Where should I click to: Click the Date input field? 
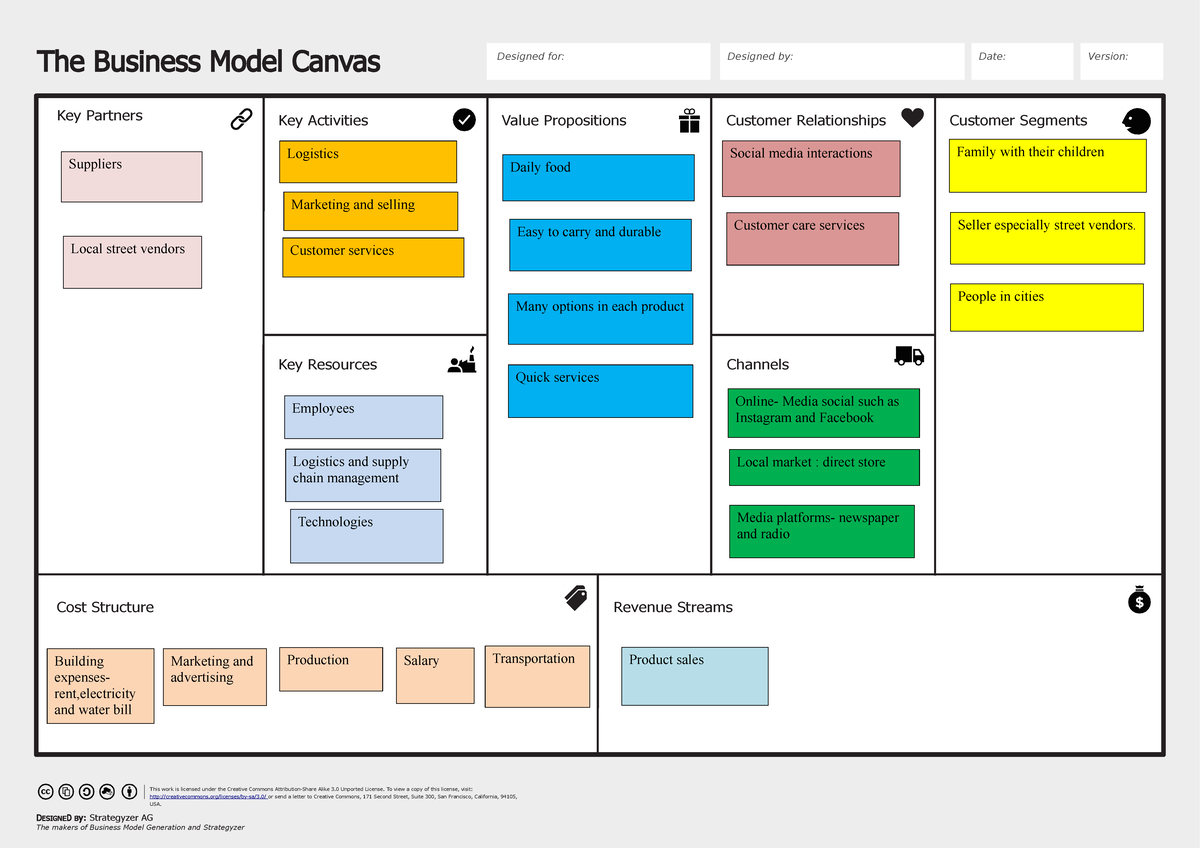(1021, 61)
